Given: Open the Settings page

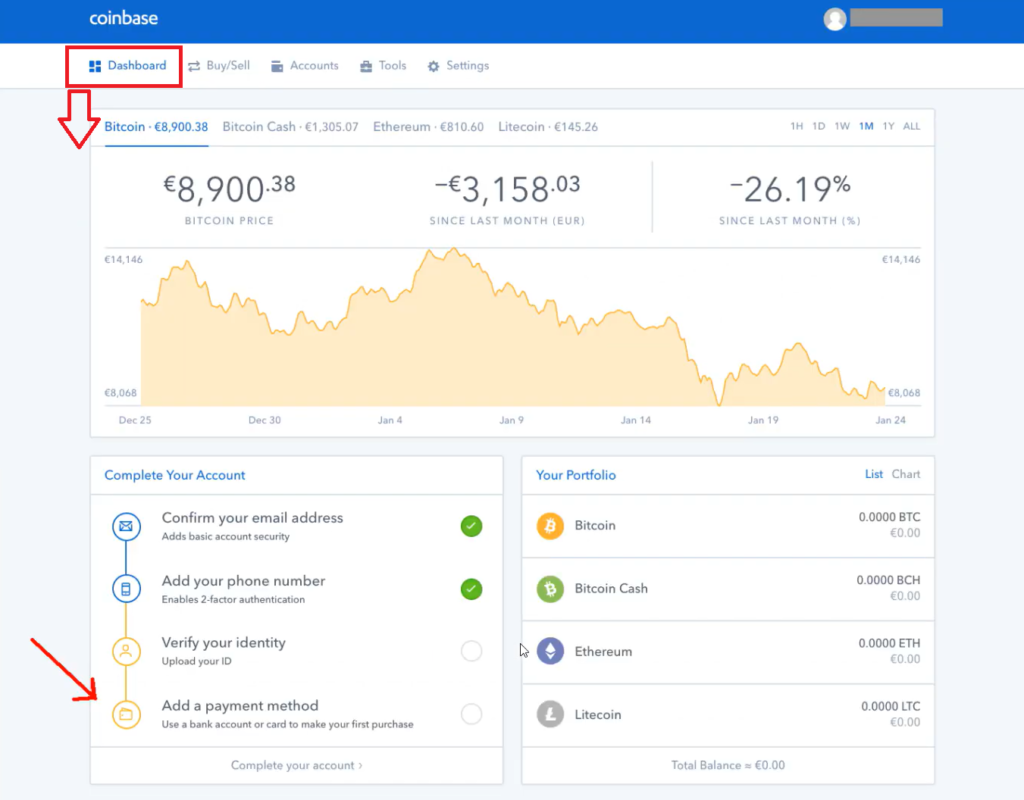Looking at the screenshot, I should tap(458, 66).
